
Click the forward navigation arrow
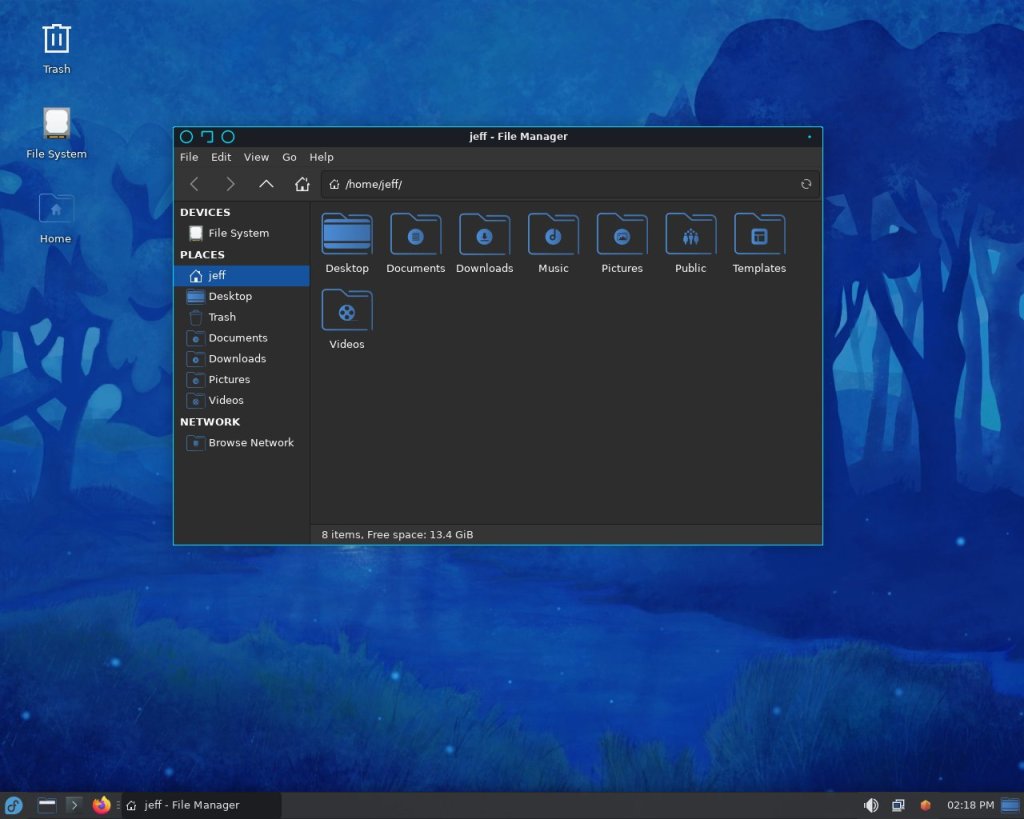click(230, 184)
